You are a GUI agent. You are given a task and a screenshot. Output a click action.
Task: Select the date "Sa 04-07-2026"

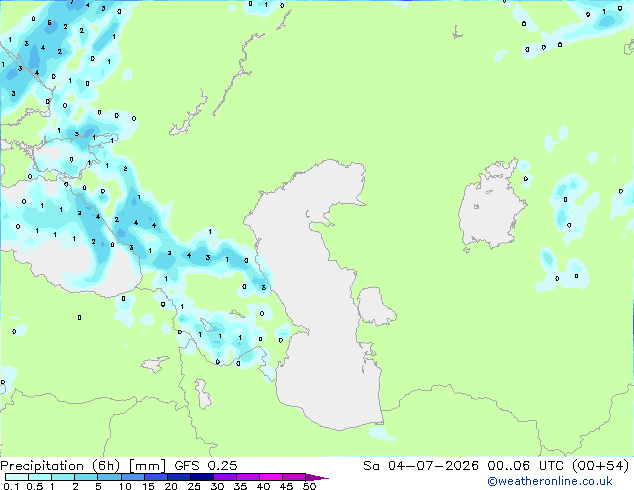421,466
